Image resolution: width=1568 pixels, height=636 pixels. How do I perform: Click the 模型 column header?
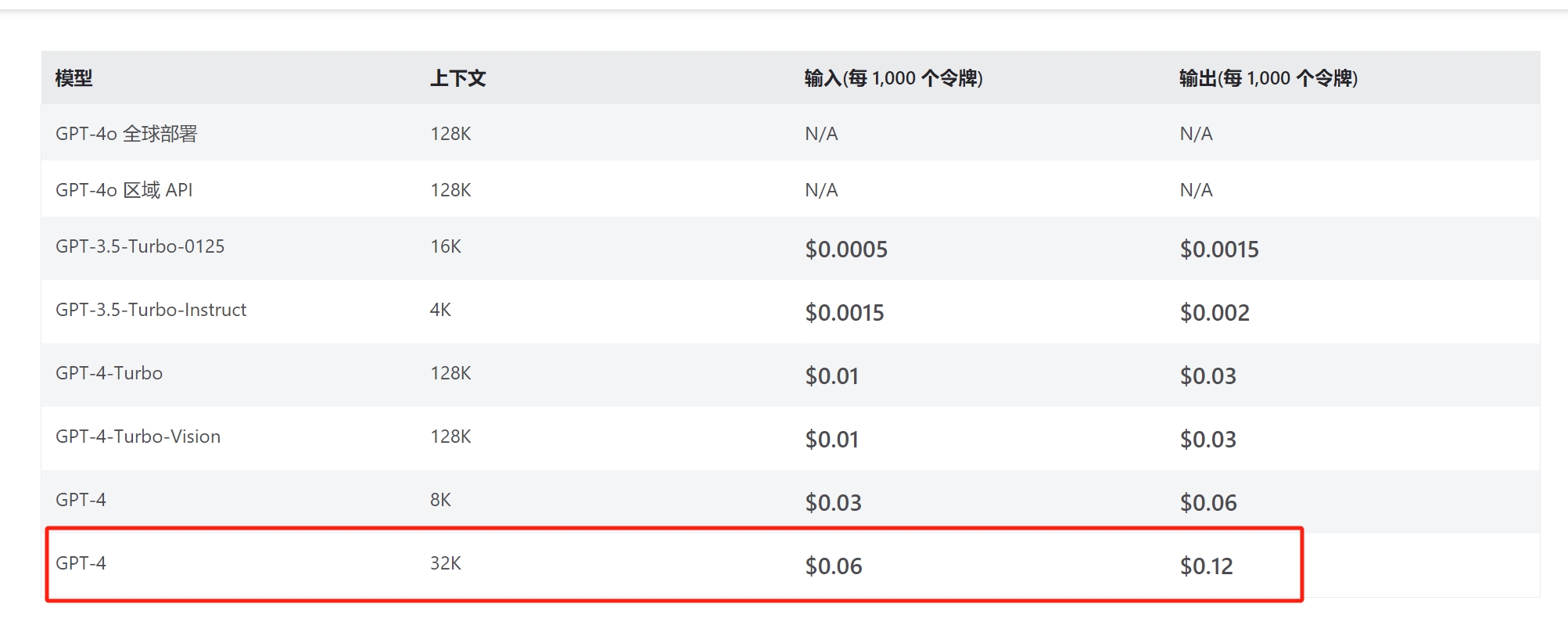coord(74,78)
